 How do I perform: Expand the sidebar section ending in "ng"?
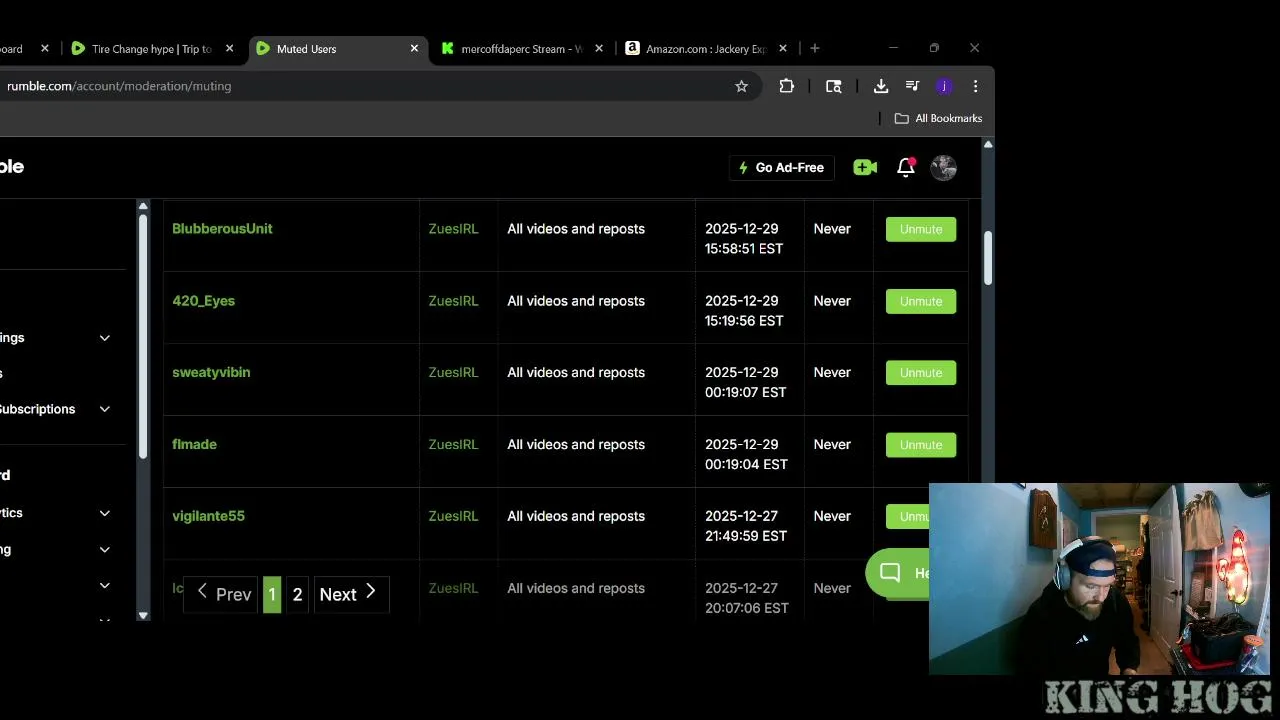(104, 549)
